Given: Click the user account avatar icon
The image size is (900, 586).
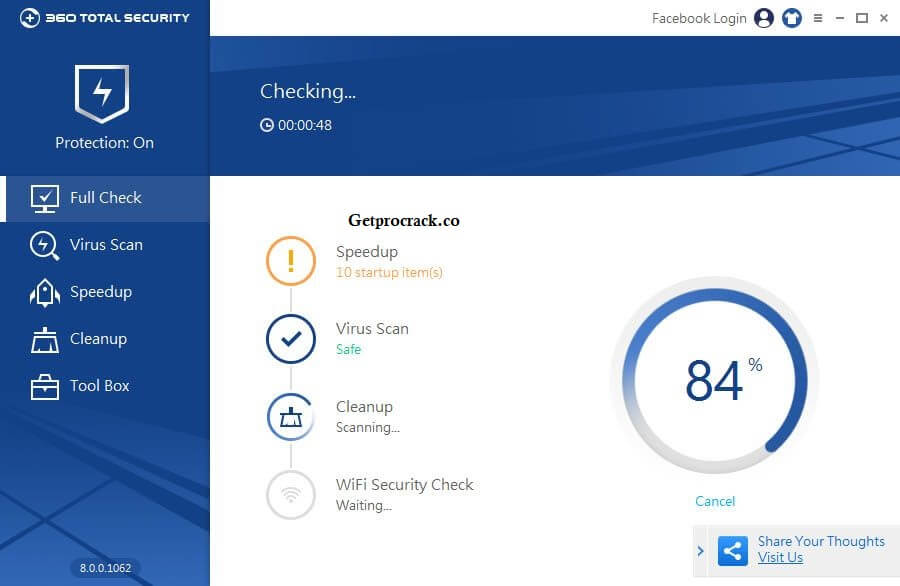Looking at the screenshot, I should [763, 18].
